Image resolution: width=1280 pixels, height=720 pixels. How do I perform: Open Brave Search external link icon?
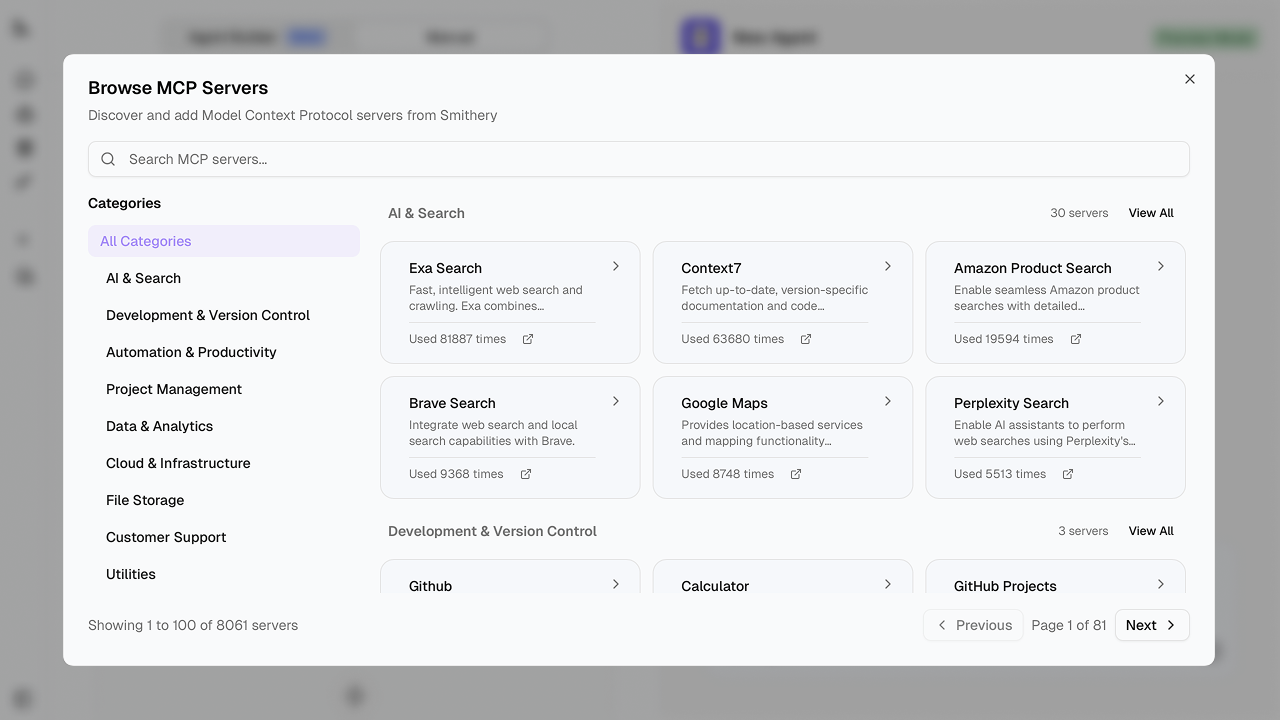coord(526,474)
